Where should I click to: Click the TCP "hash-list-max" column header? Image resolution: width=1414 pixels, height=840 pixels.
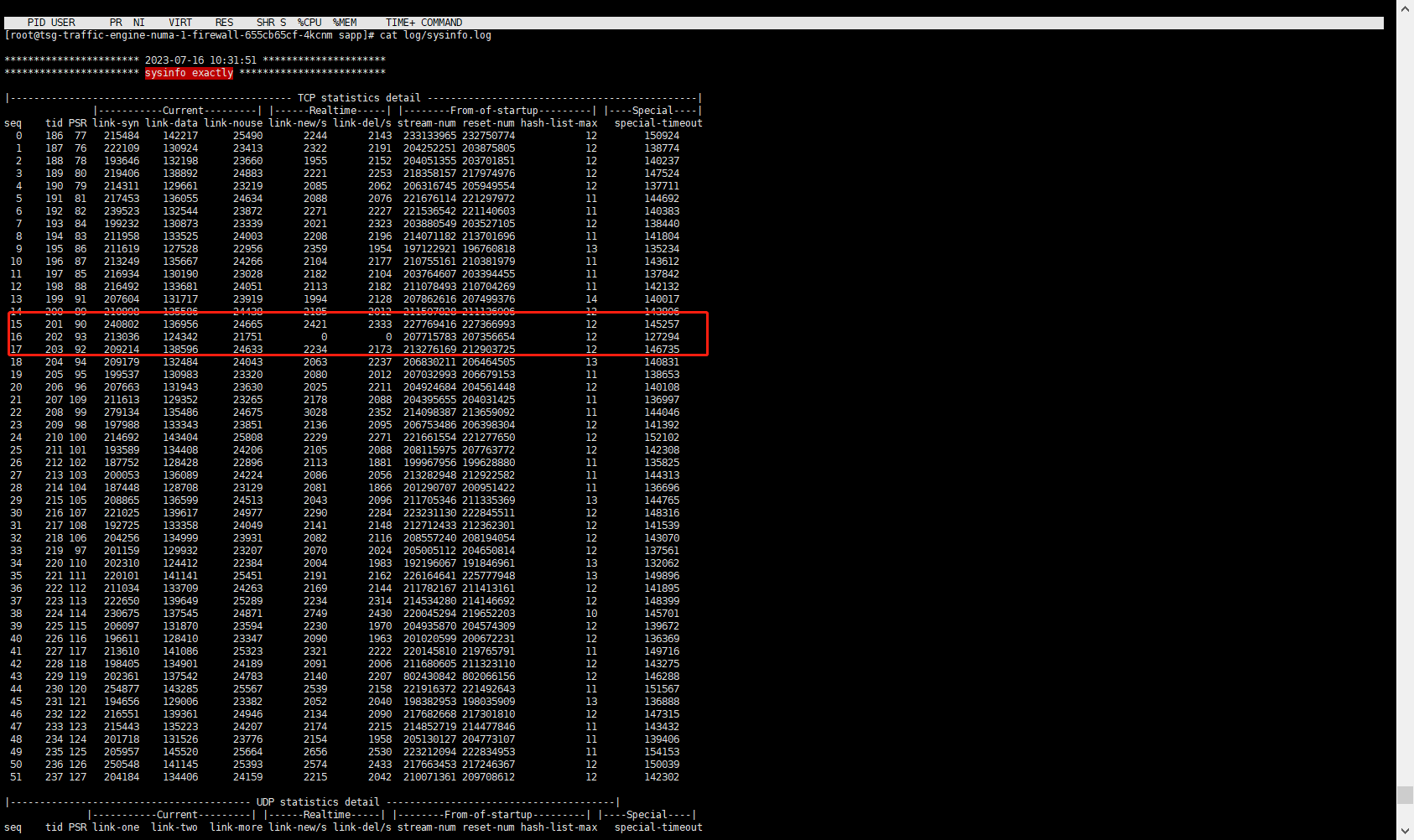559,123
